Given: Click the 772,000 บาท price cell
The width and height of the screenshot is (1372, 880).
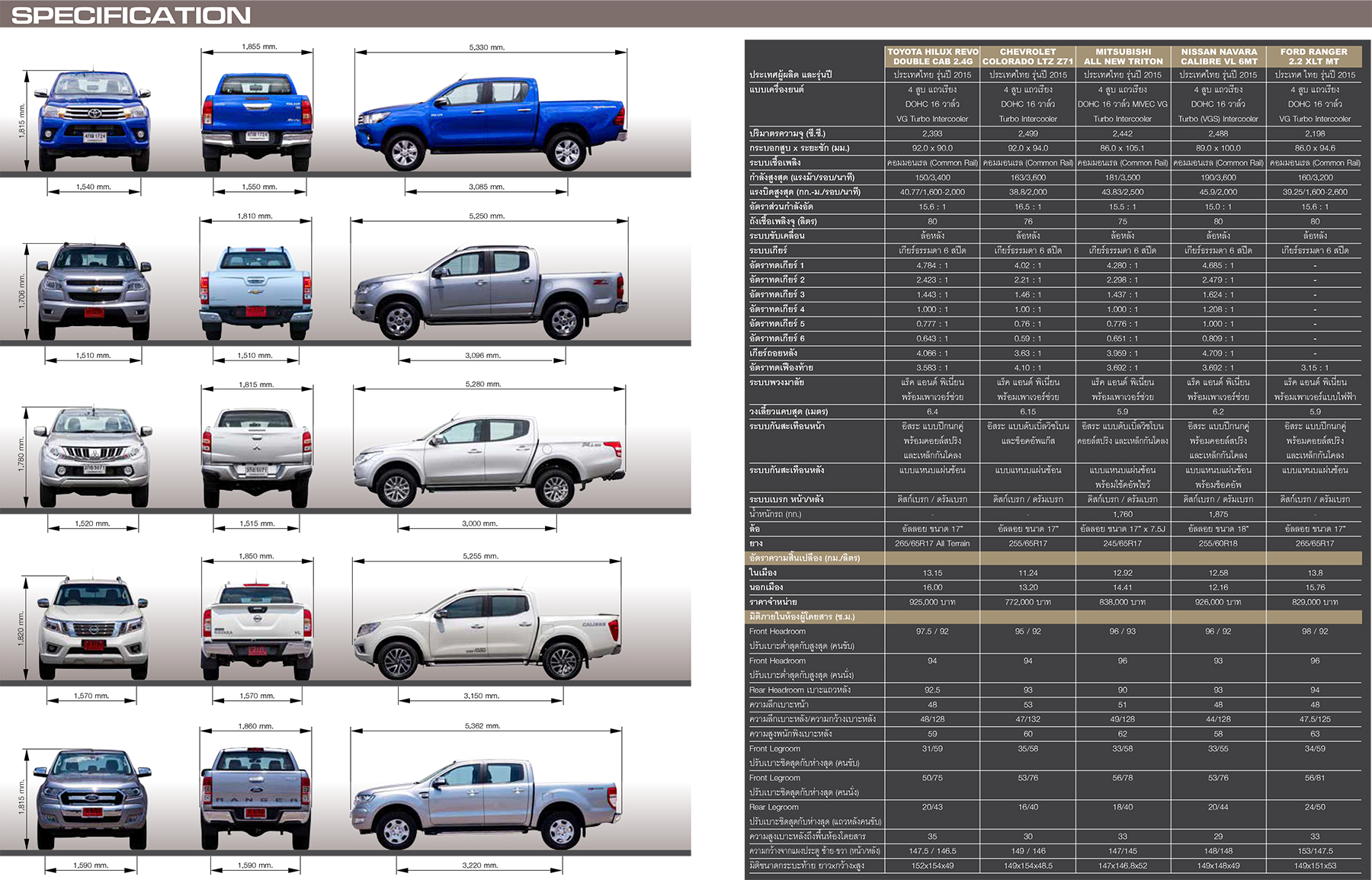Looking at the screenshot, I should click(x=1027, y=602).
